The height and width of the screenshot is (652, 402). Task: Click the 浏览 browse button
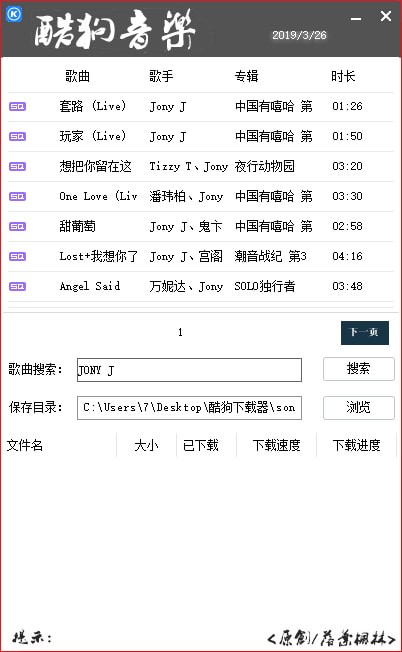pos(358,408)
